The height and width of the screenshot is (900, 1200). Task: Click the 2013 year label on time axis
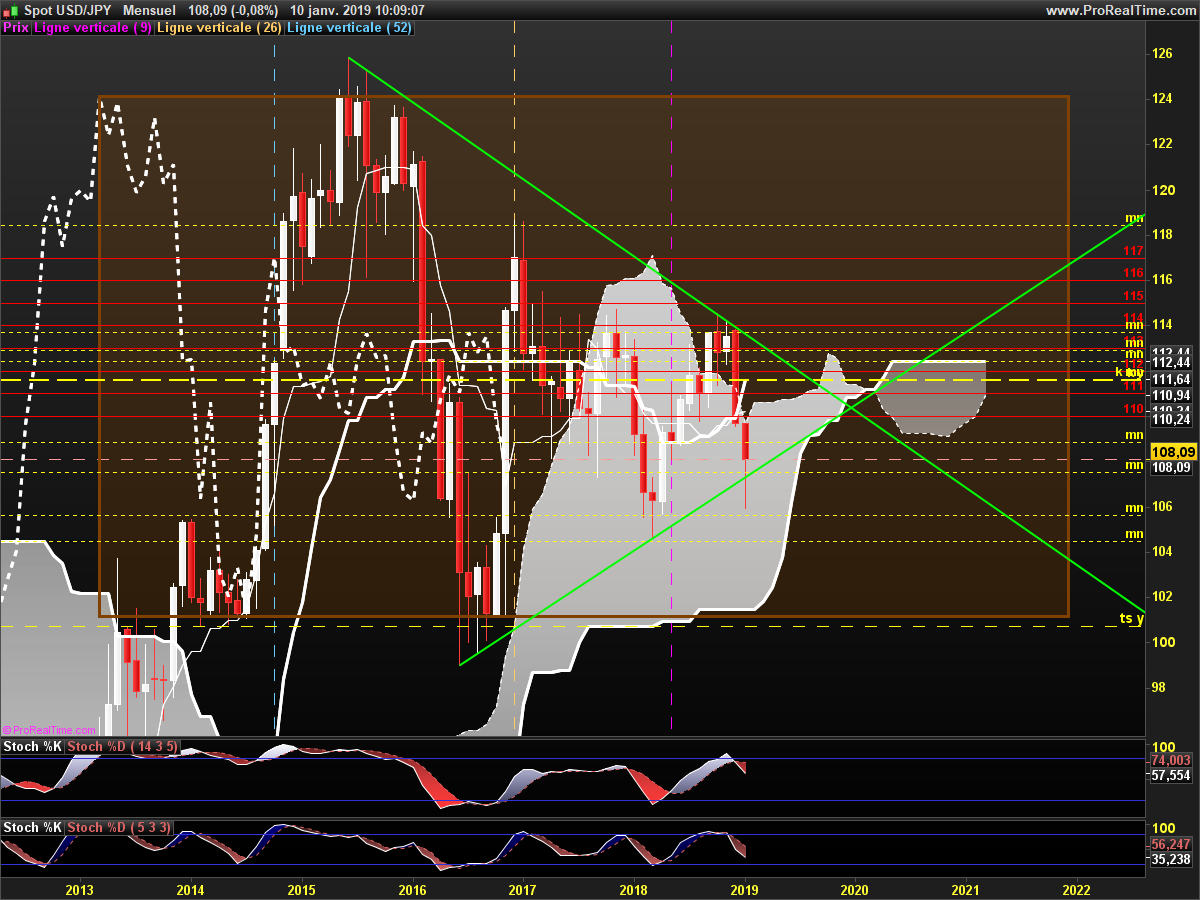pos(80,889)
